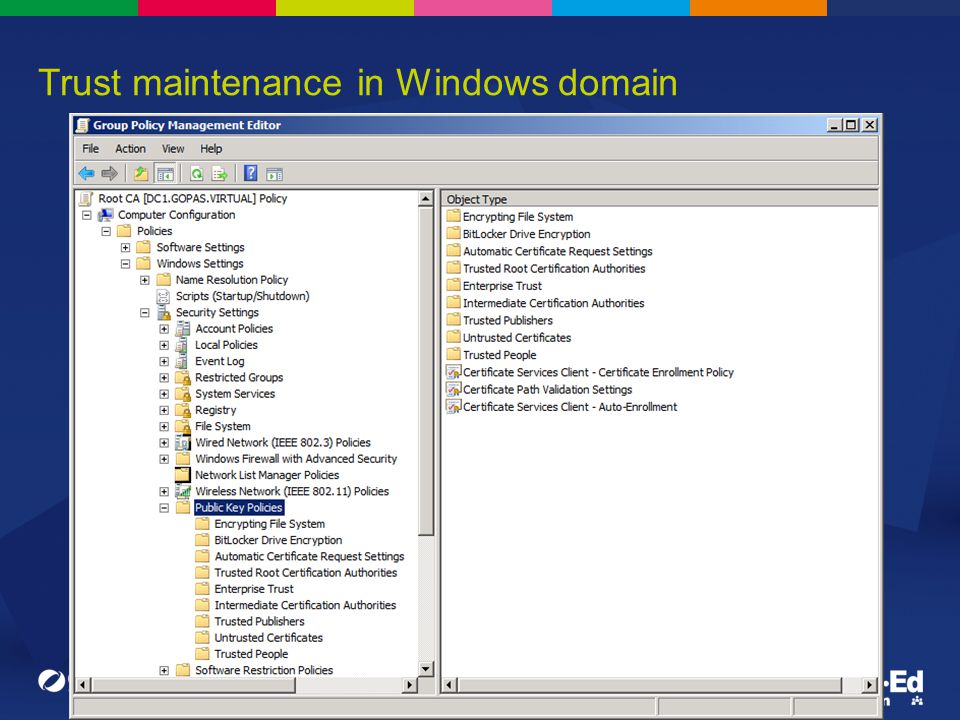Click the File System folder icon
The width and height of the screenshot is (960, 720).
tap(182, 427)
